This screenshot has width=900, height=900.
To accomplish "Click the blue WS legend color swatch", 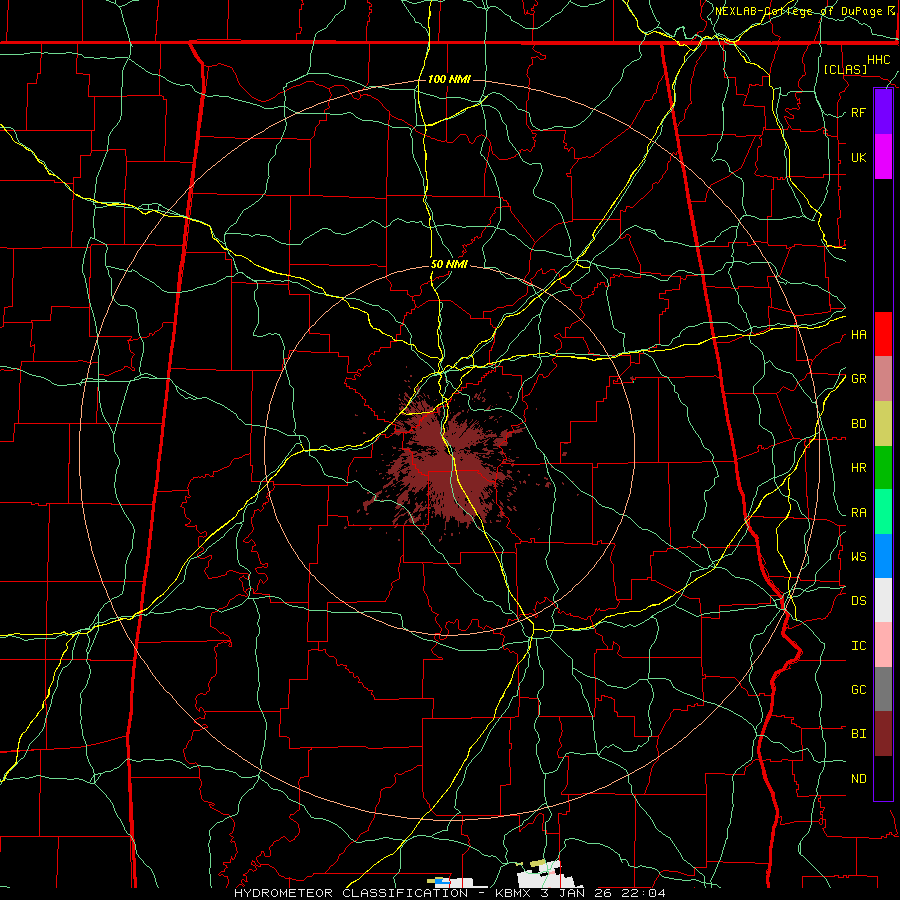I will pyautogui.click(x=883, y=556).
